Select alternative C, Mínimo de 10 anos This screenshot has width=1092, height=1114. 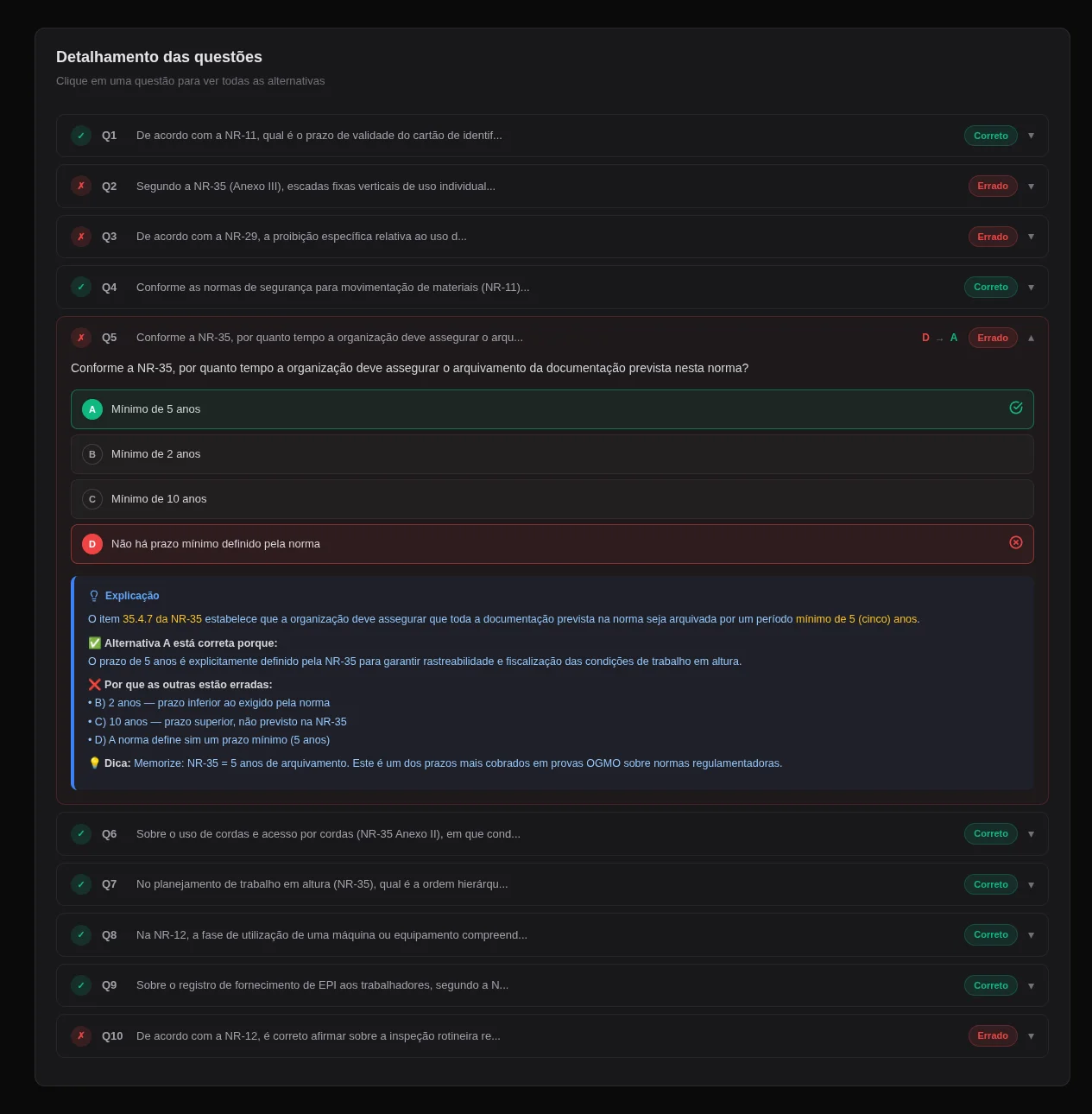pyautogui.click(x=552, y=498)
